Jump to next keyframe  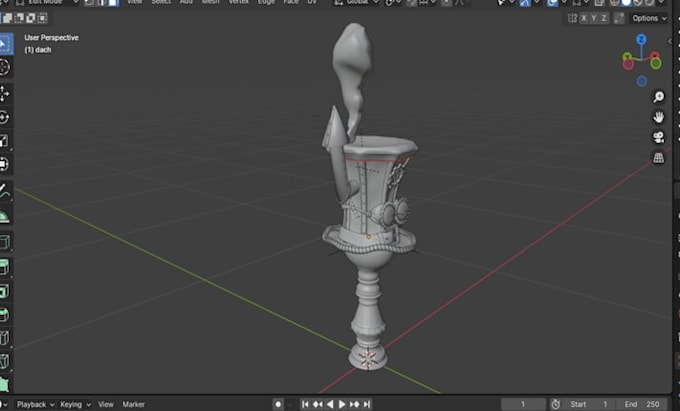click(354, 404)
